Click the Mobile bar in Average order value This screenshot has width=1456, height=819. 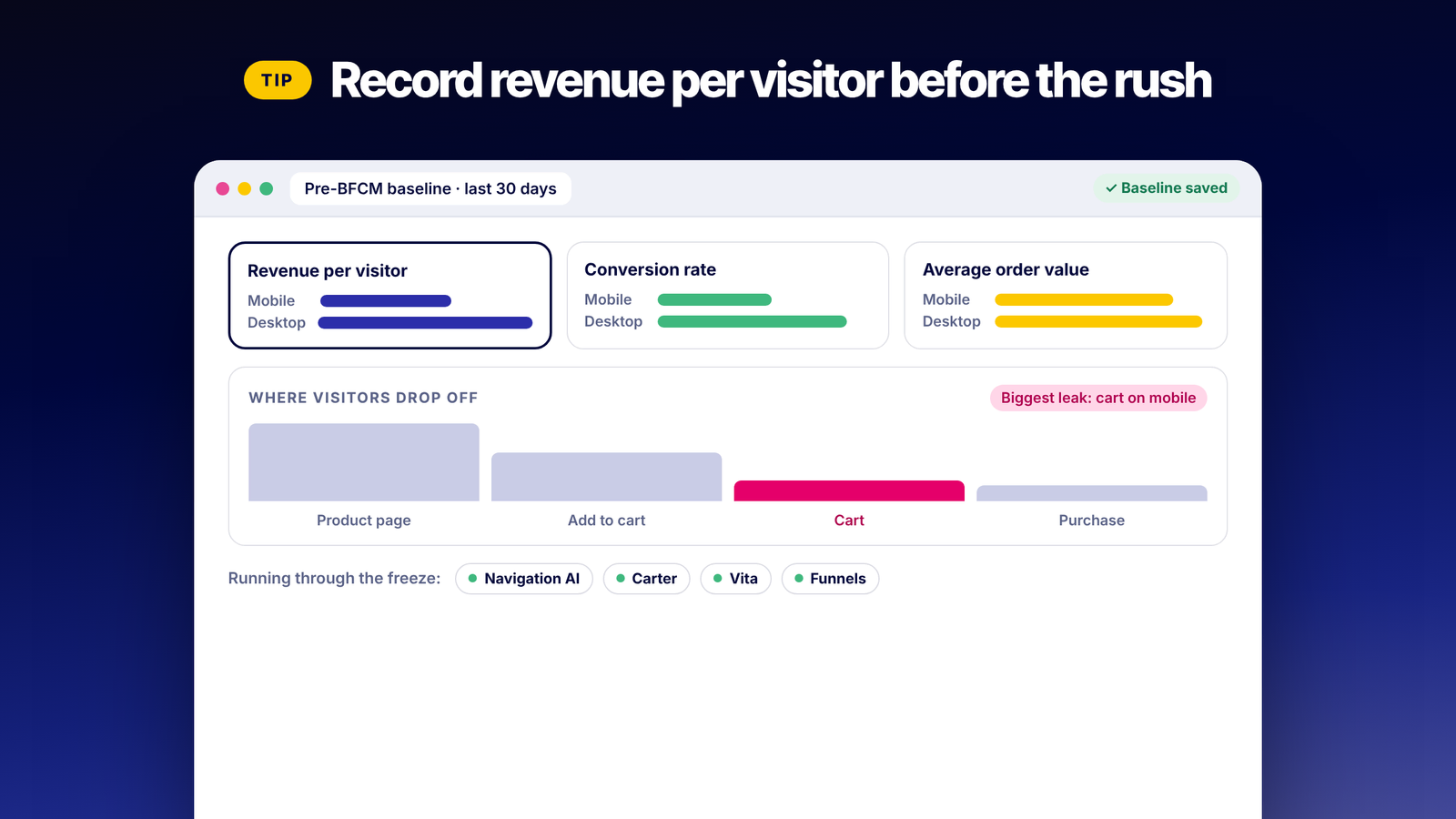pyautogui.click(x=1084, y=299)
